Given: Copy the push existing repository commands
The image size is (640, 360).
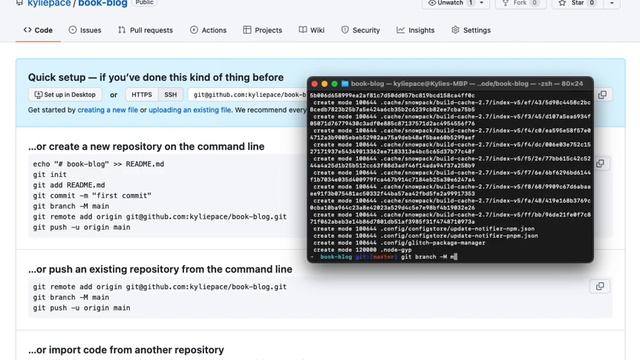Looking at the screenshot, I should point(600,286).
